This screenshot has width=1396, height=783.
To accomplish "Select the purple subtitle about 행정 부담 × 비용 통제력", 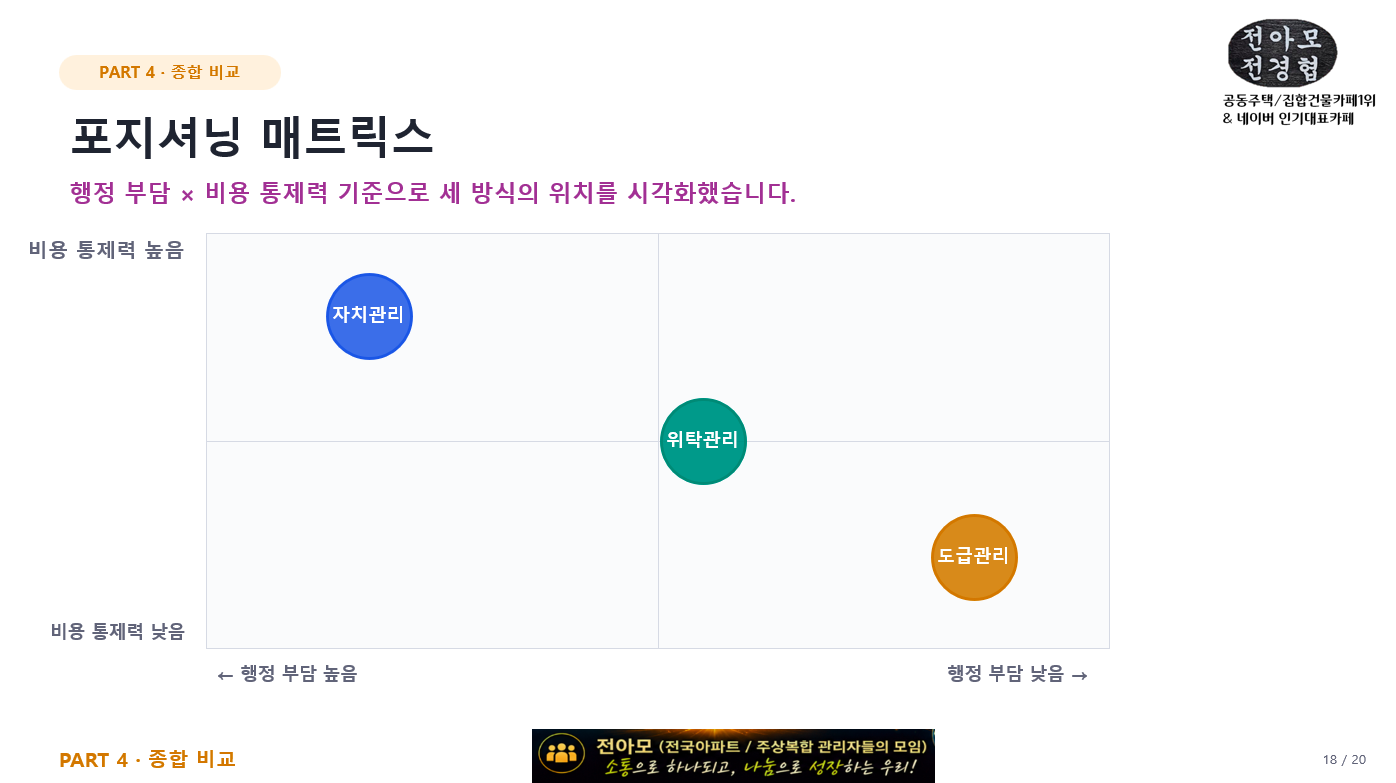I will pyautogui.click(x=433, y=193).
